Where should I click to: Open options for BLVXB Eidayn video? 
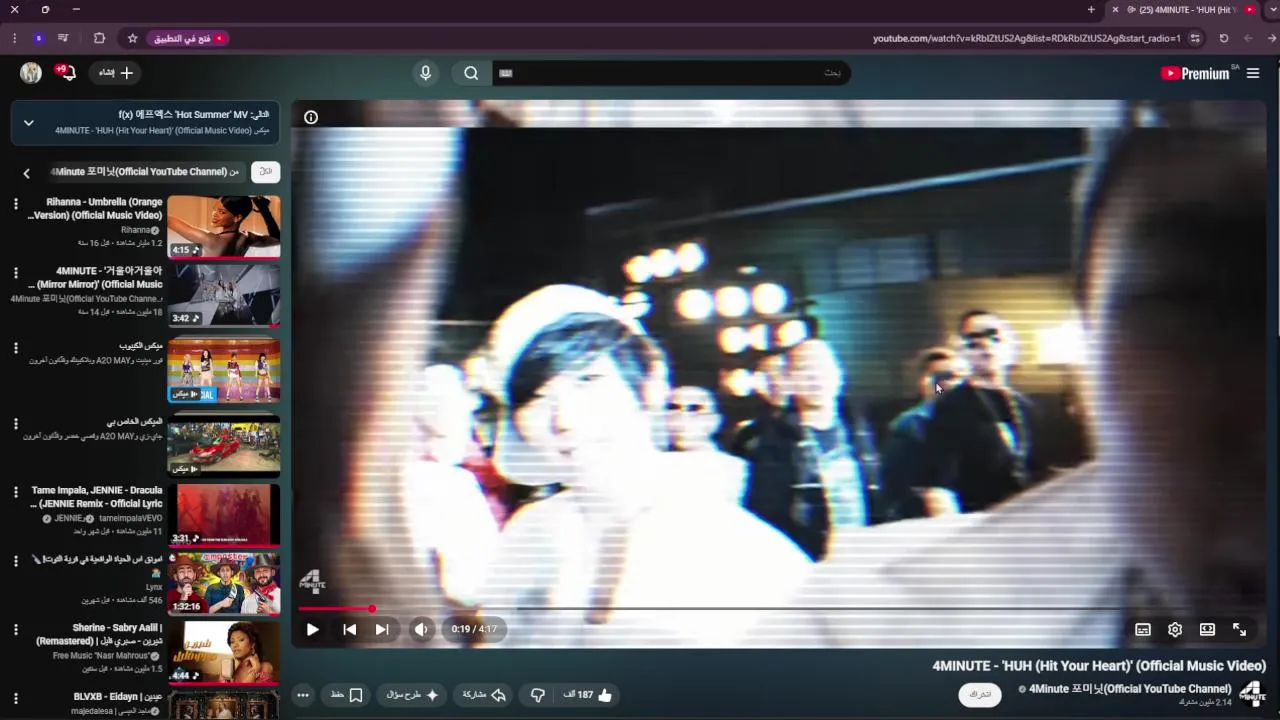tap(15, 699)
